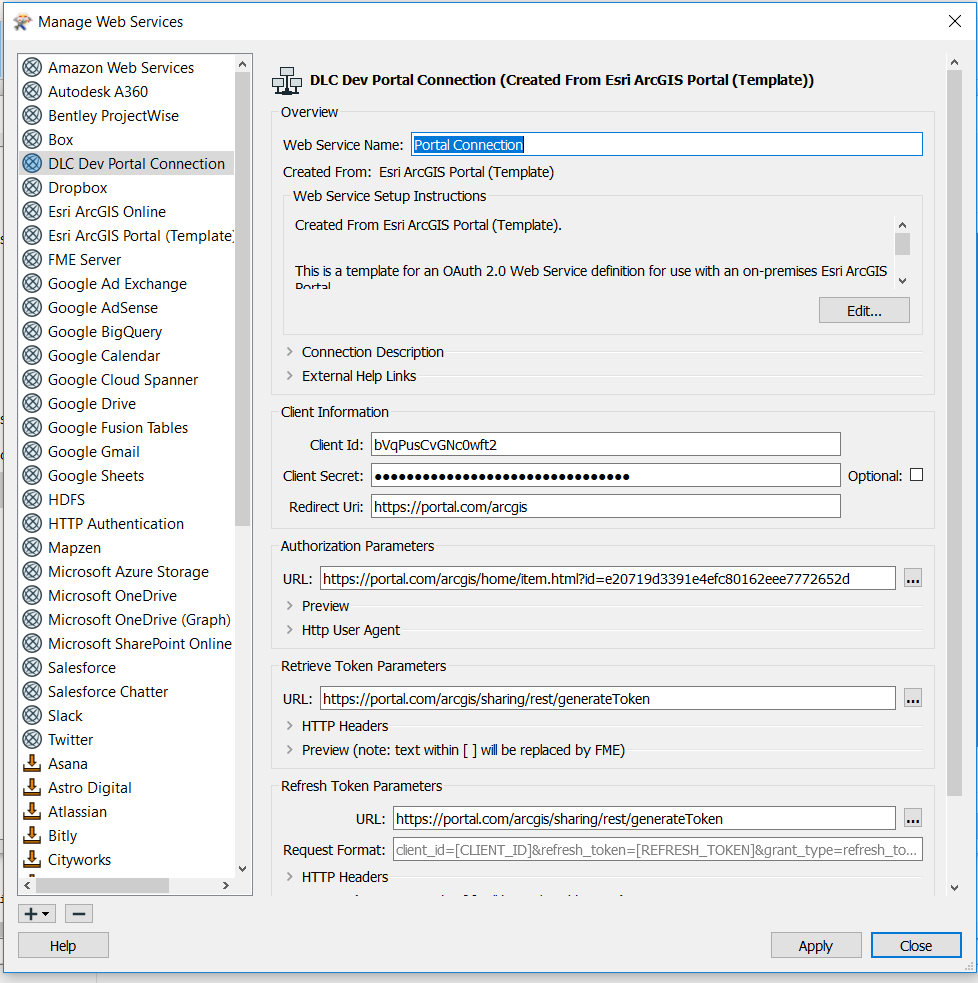The width and height of the screenshot is (978, 983).
Task: Select Salesforce Chatter entry
Action: tap(108, 691)
